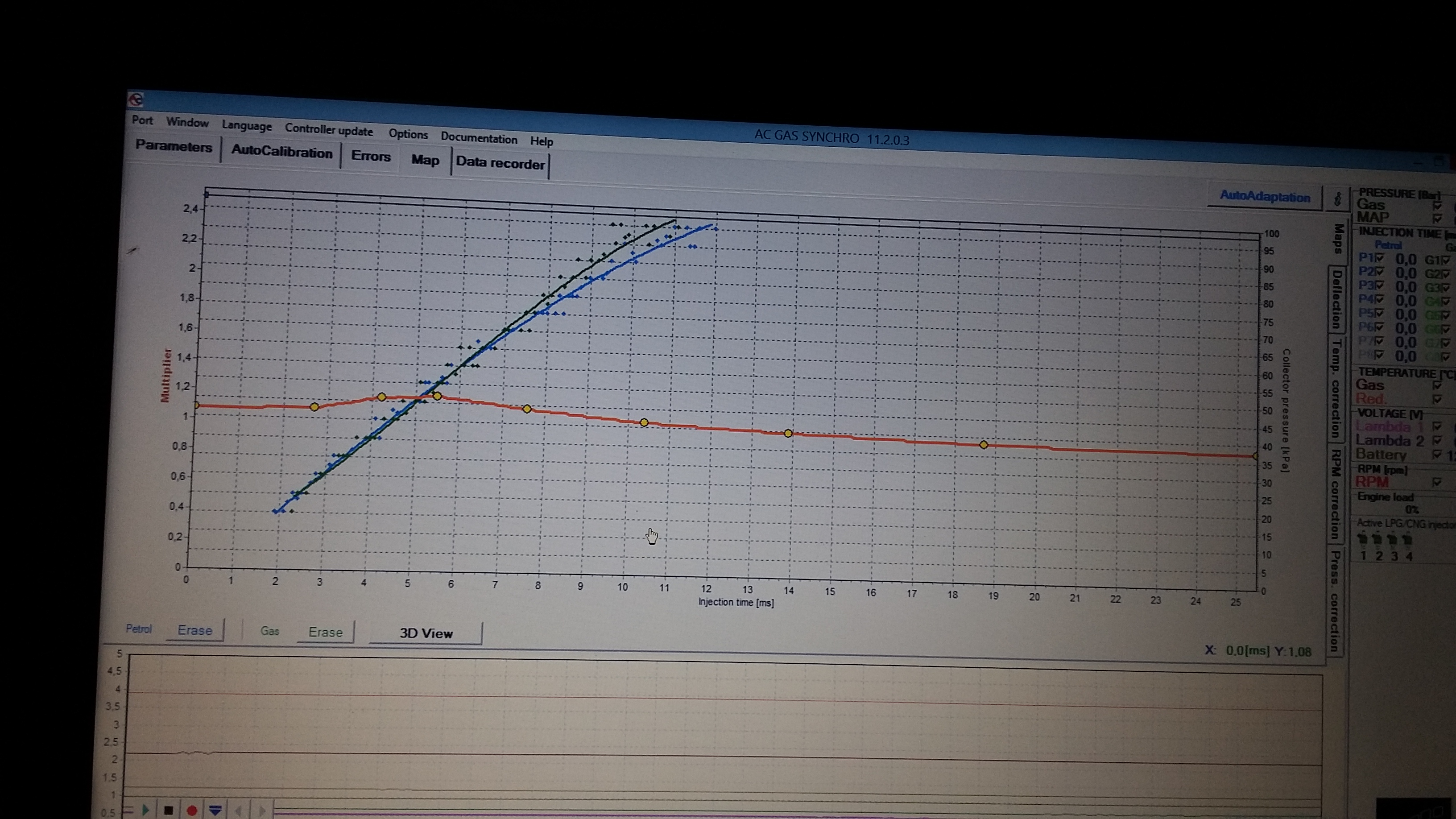Screen dimensions: 1456x819
Task: Click the small icon beside AutoAdaptation
Action: (x=1337, y=199)
